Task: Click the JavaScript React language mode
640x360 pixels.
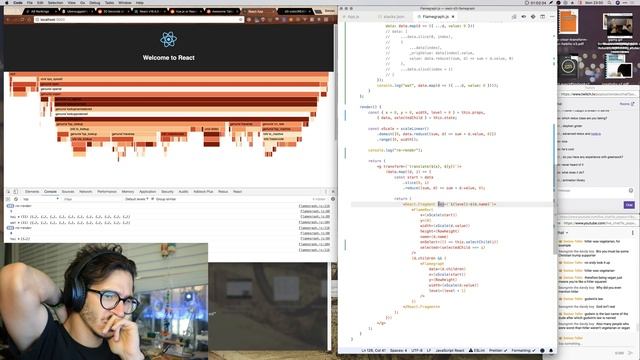Action: click(450, 351)
